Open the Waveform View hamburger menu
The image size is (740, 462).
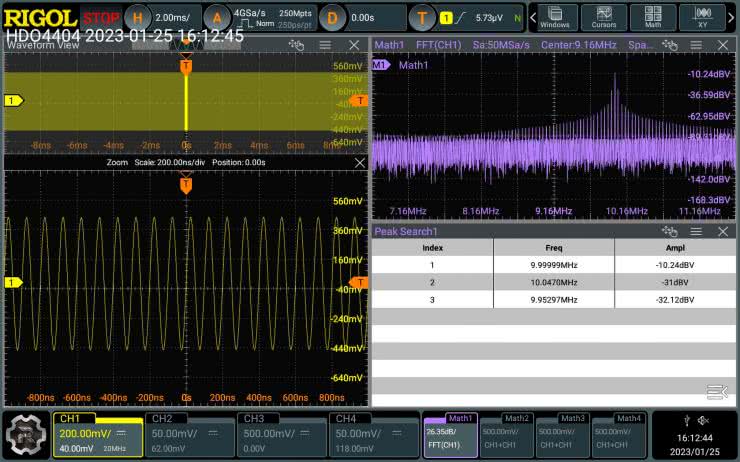tap(324, 45)
